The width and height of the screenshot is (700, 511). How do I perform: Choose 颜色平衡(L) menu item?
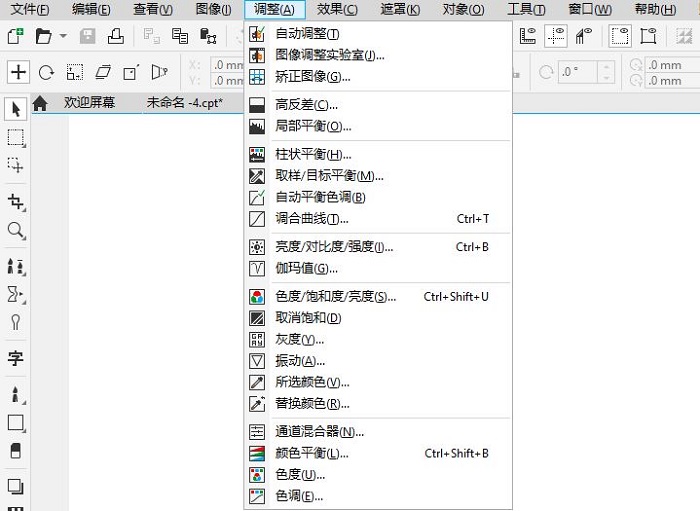pos(378,453)
